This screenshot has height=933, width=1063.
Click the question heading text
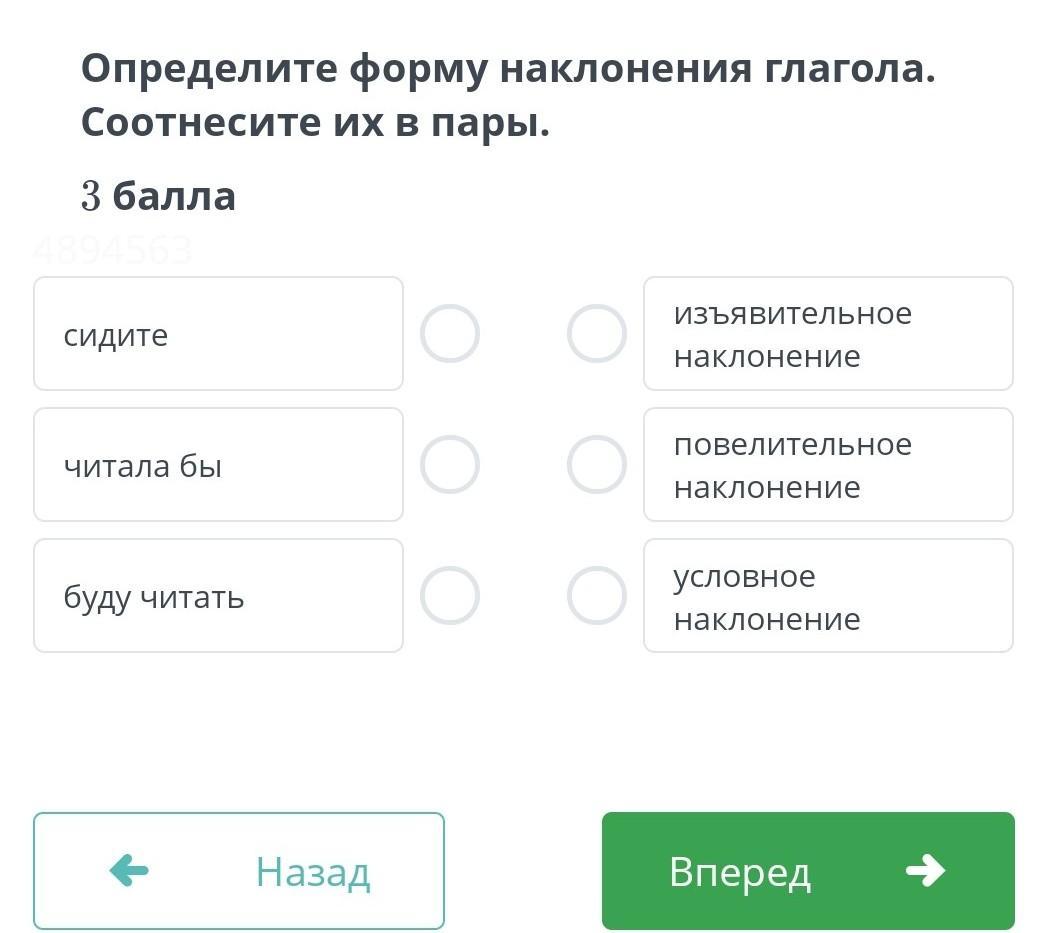click(x=508, y=70)
